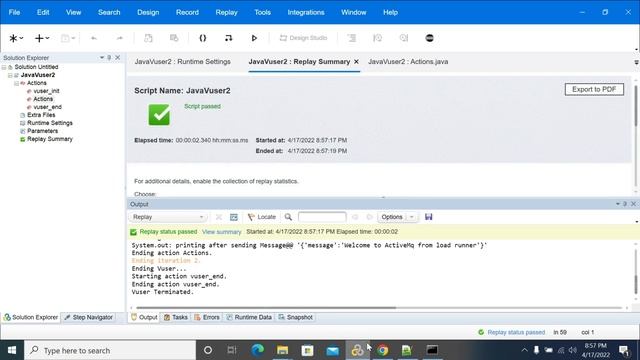
Task: Click the curly braces parameter icon
Action: click(x=202, y=38)
